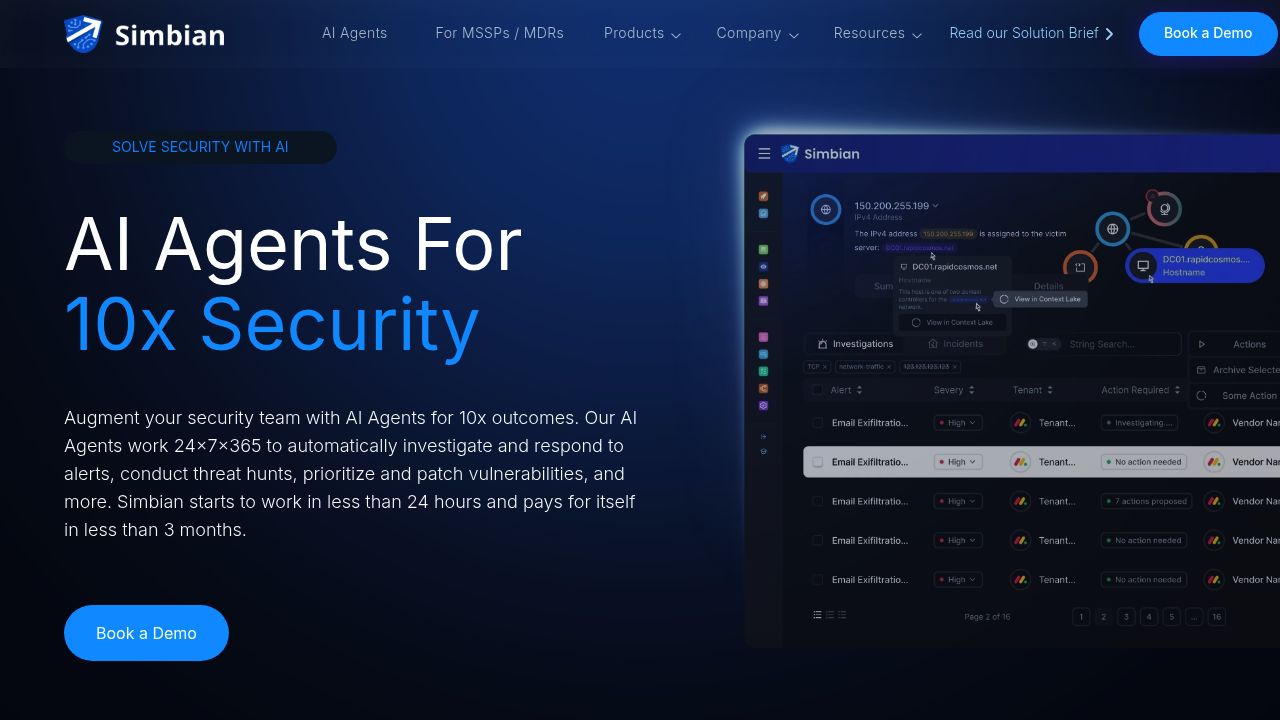
Task: Click the purple hexagon icon in the sidebar
Action: pyautogui.click(x=764, y=405)
